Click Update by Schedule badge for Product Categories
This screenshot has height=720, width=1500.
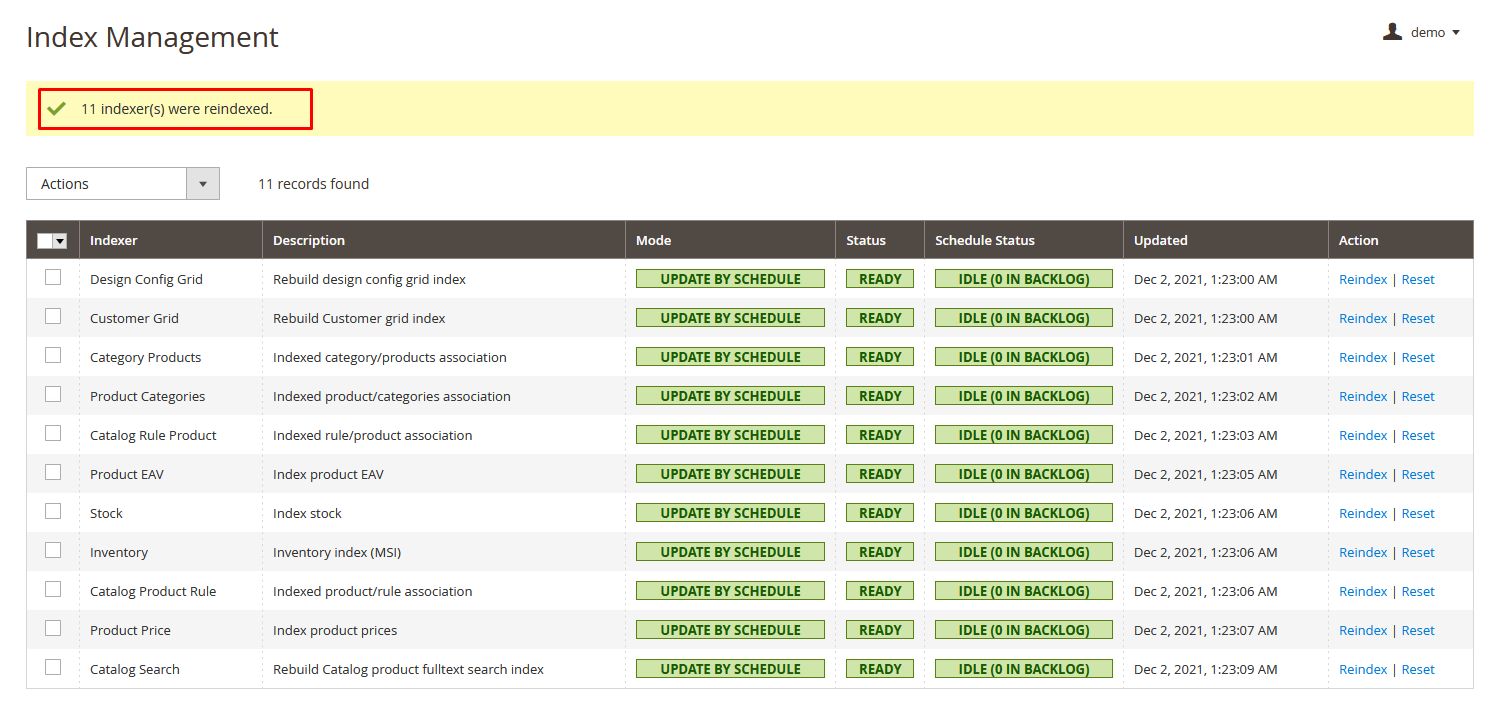(730, 396)
